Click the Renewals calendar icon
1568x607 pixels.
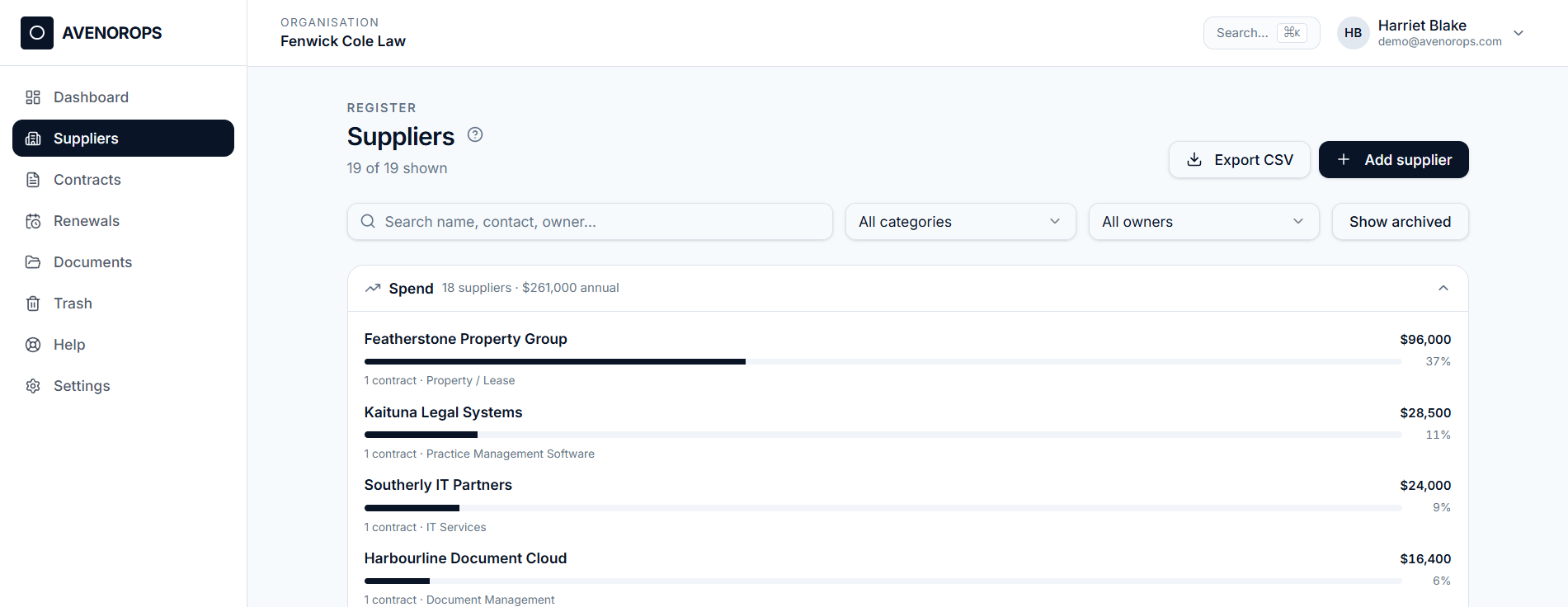[33, 221]
